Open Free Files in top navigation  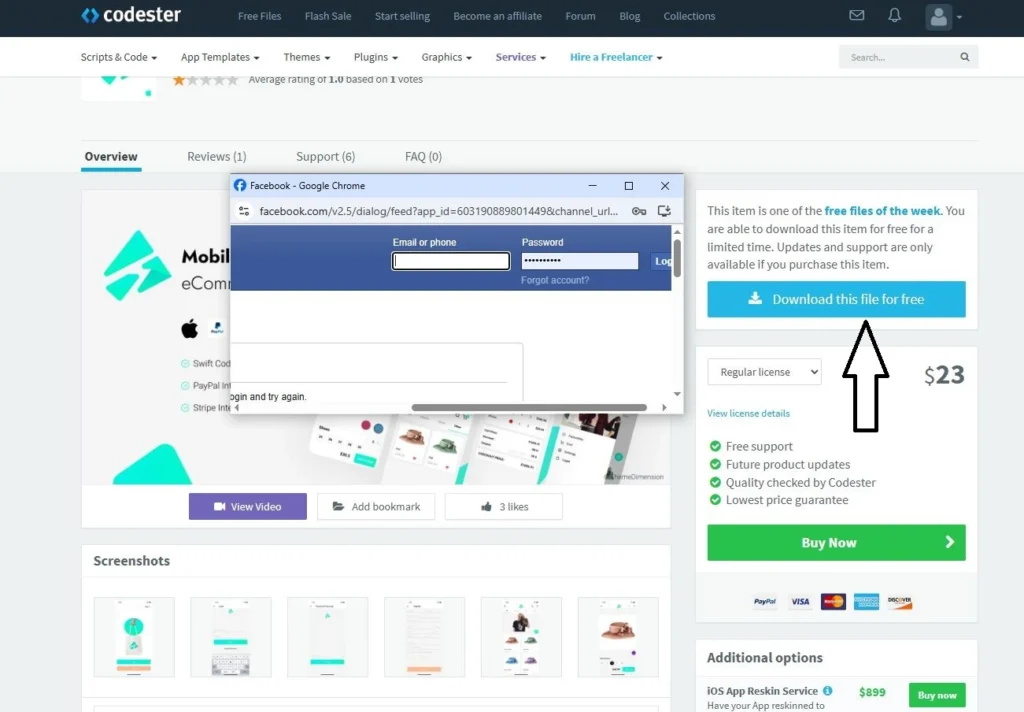click(259, 16)
